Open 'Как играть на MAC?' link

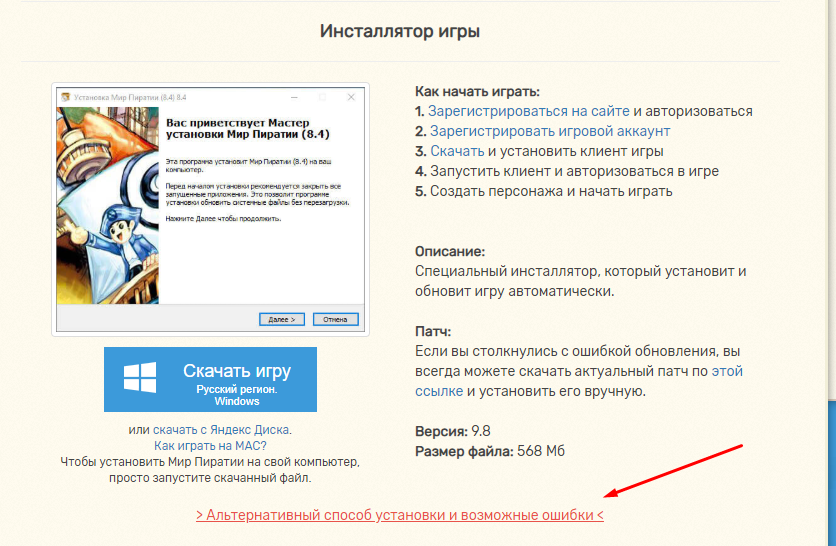[x=210, y=446]
